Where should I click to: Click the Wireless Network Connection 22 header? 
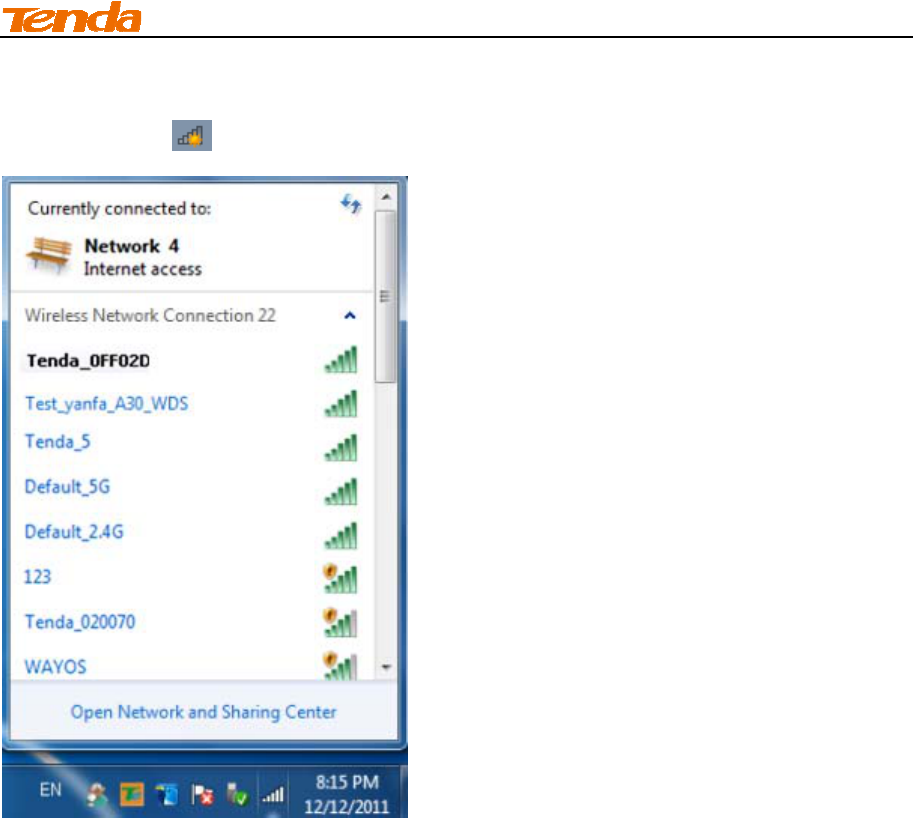pyautogui.click(x=150, y=316)
